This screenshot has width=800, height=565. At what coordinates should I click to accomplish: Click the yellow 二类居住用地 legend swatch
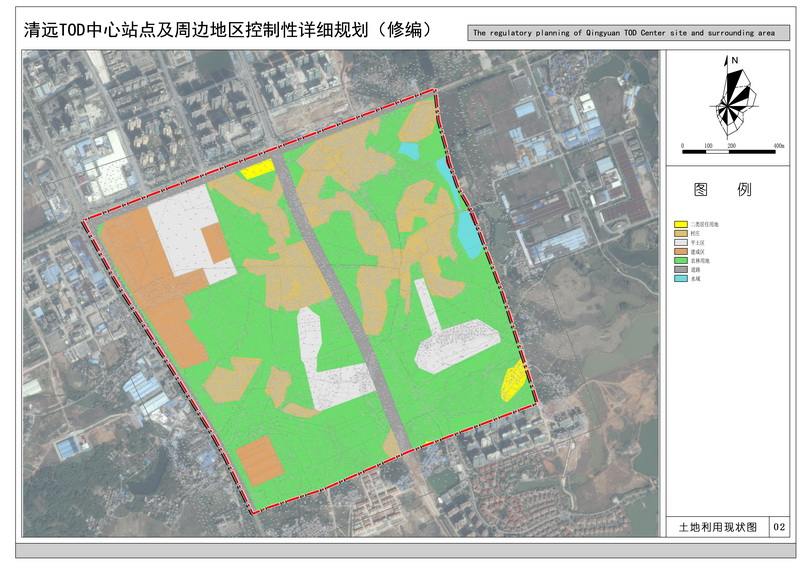tap(681, 224)
